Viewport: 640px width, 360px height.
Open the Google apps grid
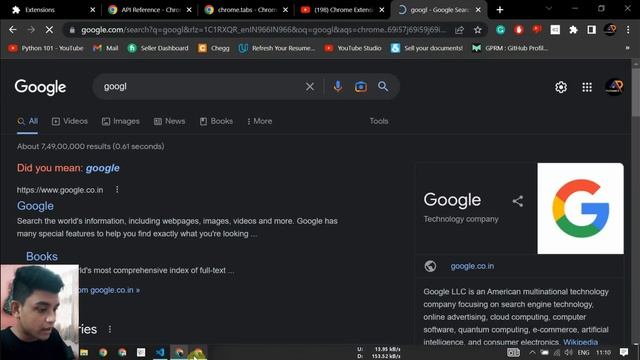pos(587,87)
